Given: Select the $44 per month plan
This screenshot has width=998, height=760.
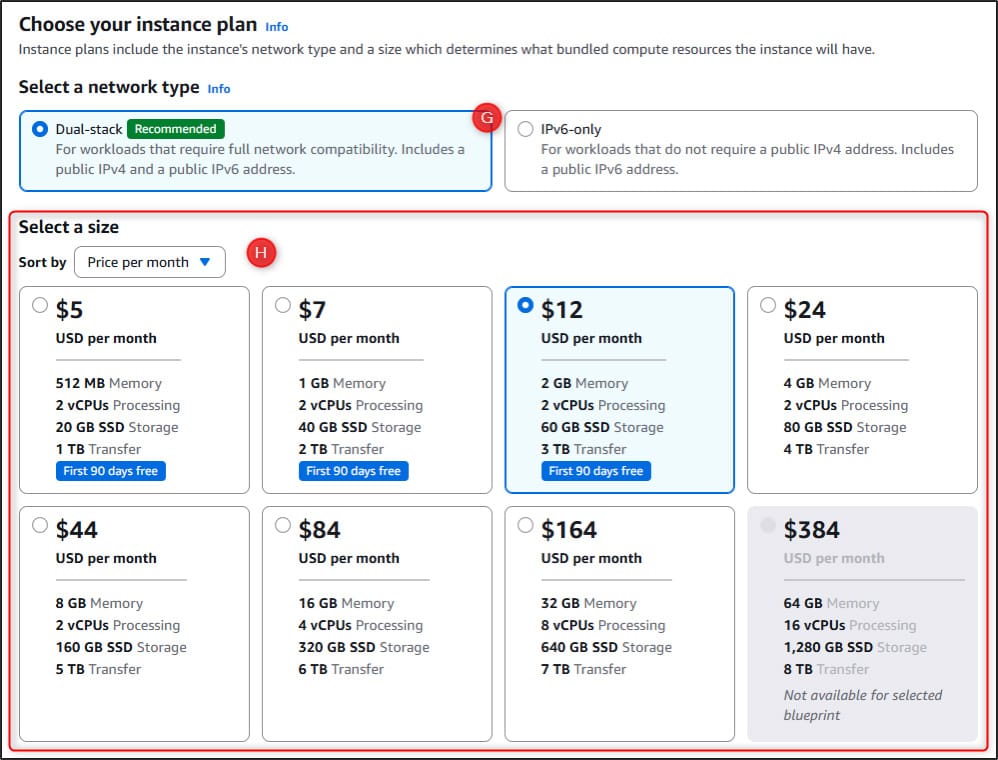Looking at the screenshot, I should (x=40, y=526).
